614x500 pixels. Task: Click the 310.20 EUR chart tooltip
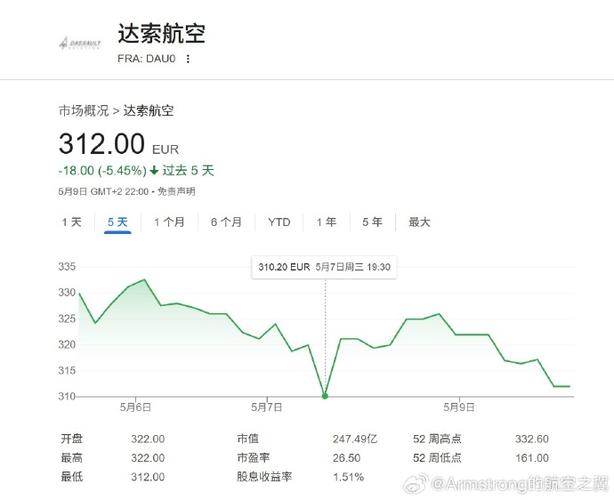pyautogui.click(x=324, y=267)
